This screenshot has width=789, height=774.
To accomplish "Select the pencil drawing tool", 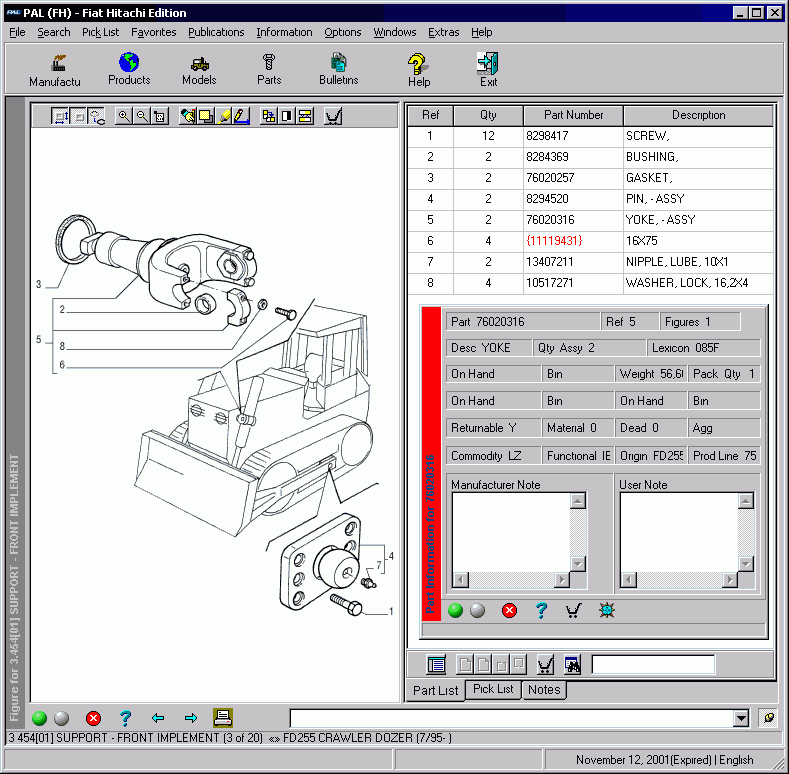I will pyautogui.click(x=241, y=117).
